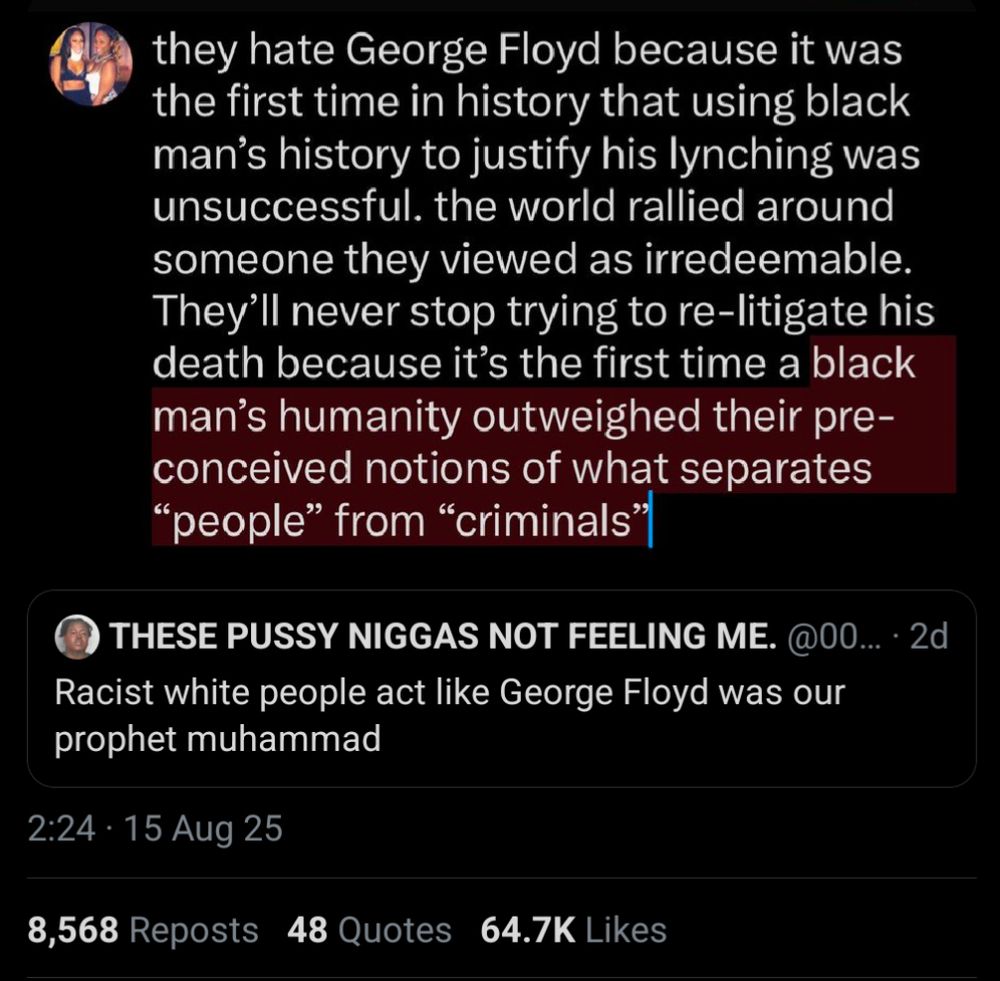Tap the quoted tweet author's avatar
This screenshot has height=981, width=1000.
click(x=78, y=636)
